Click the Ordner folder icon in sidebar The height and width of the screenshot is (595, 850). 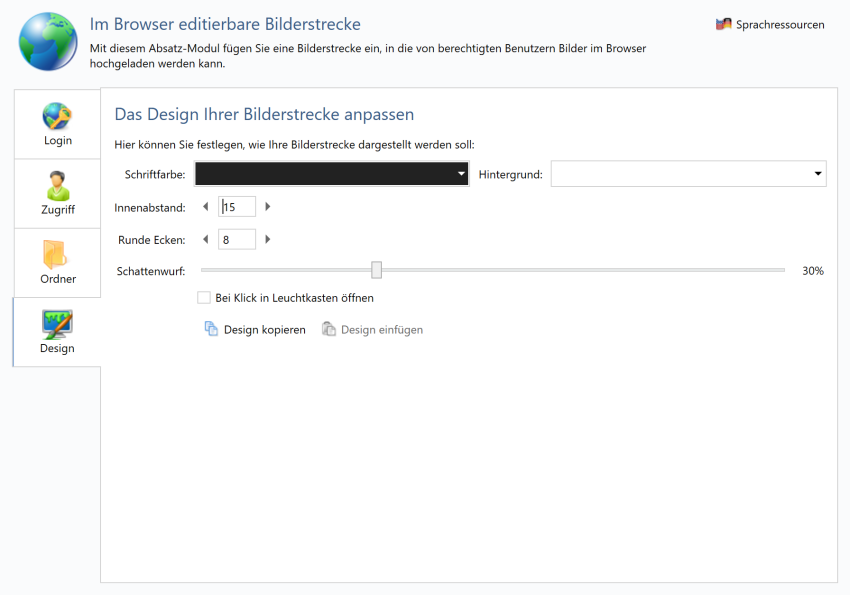[x=57, y=253]
